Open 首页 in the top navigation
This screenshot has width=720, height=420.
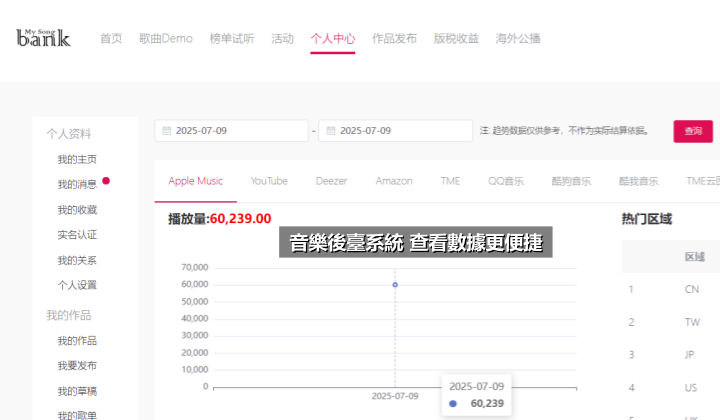111,39
